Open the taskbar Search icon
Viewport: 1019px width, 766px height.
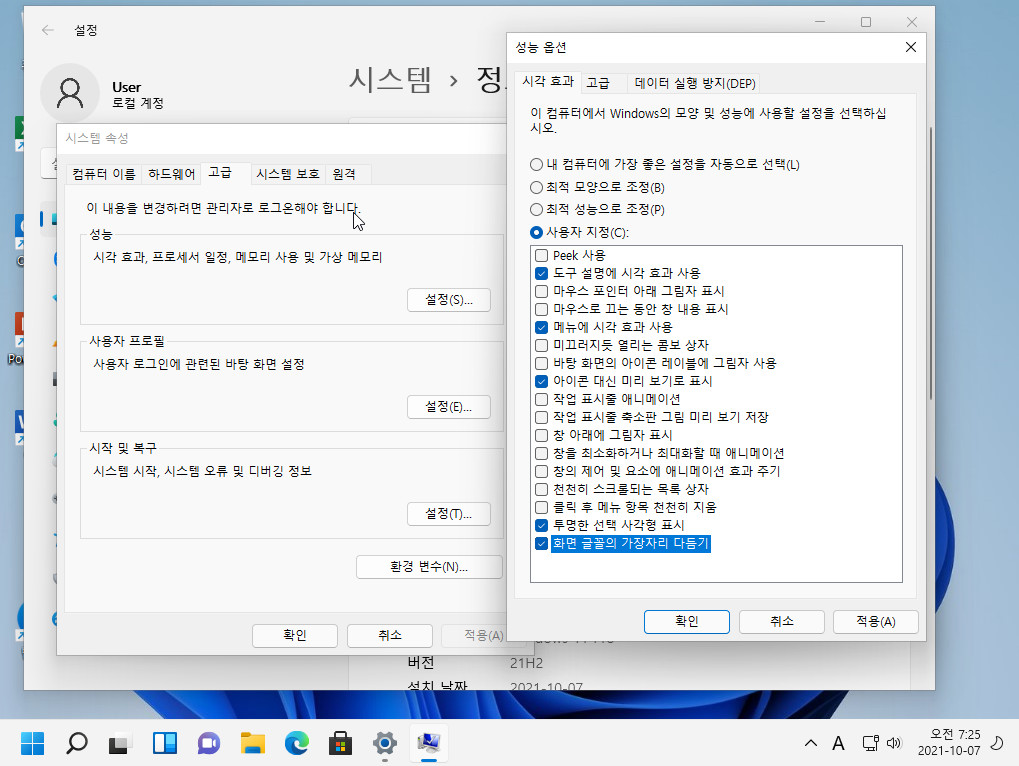click(x=77, y=743)
